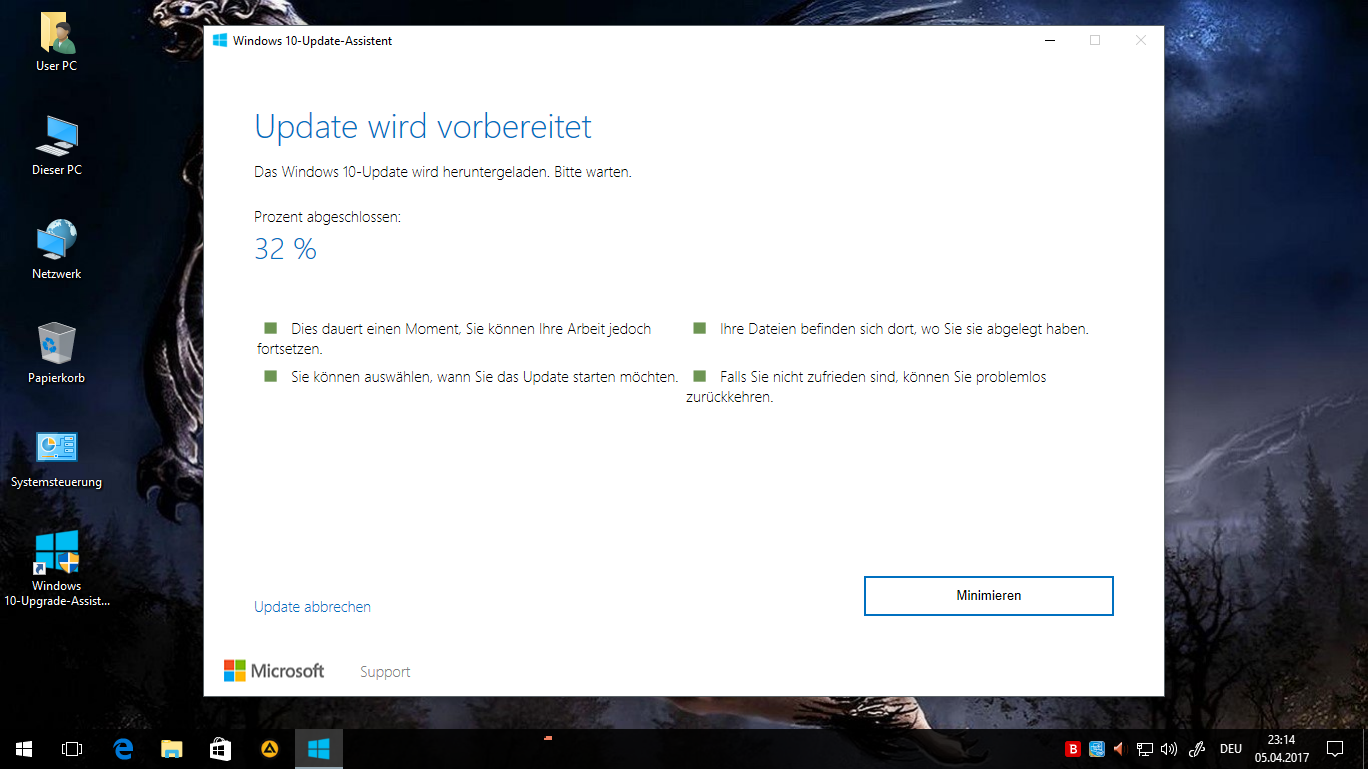Viewport: 1368px width, 769px height.
Task: Open File Explorer from the taskbar
Action: [x=172, y=748]
